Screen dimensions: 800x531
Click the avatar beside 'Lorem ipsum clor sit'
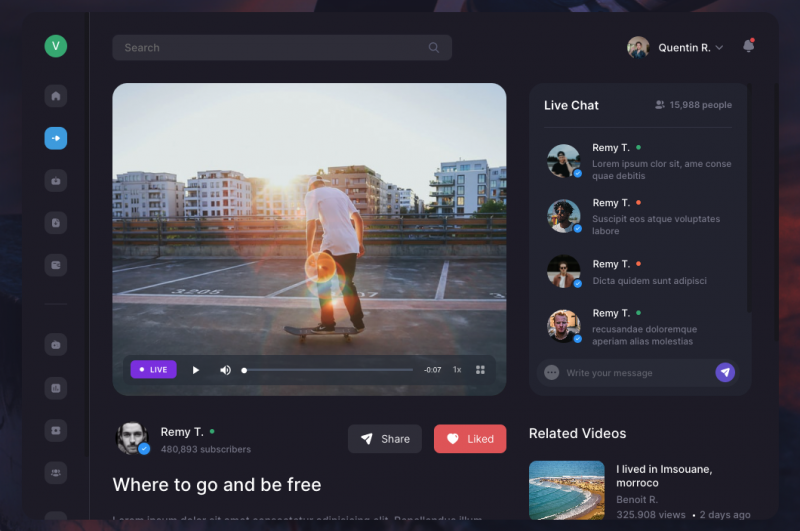[x=564, y=161]
